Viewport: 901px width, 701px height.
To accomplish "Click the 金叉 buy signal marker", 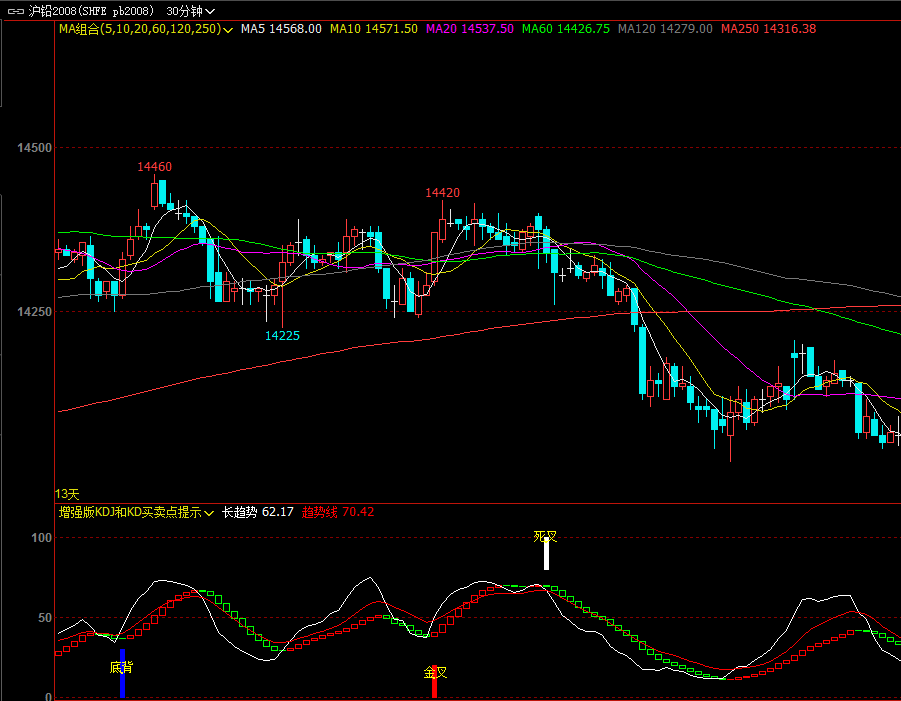I will click(x=435, y=672).
